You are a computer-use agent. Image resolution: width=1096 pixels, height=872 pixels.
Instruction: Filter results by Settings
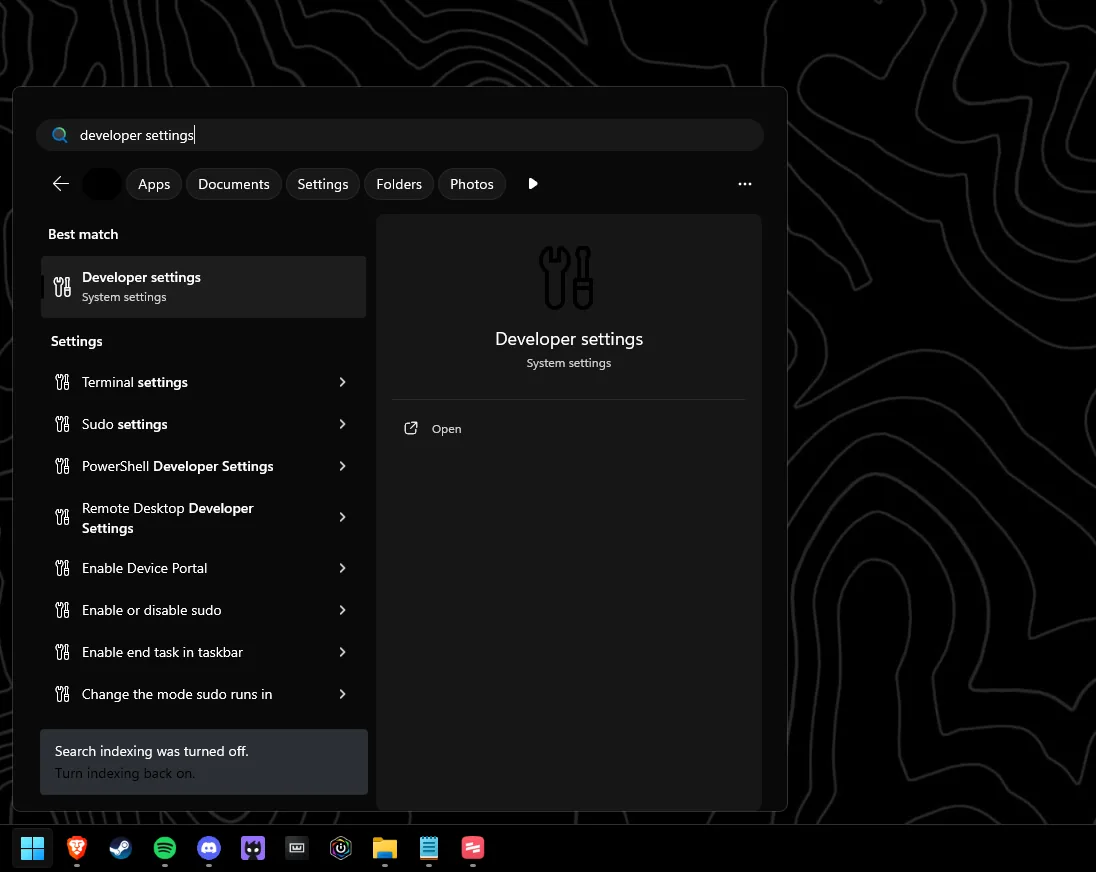tap(322, 184)
